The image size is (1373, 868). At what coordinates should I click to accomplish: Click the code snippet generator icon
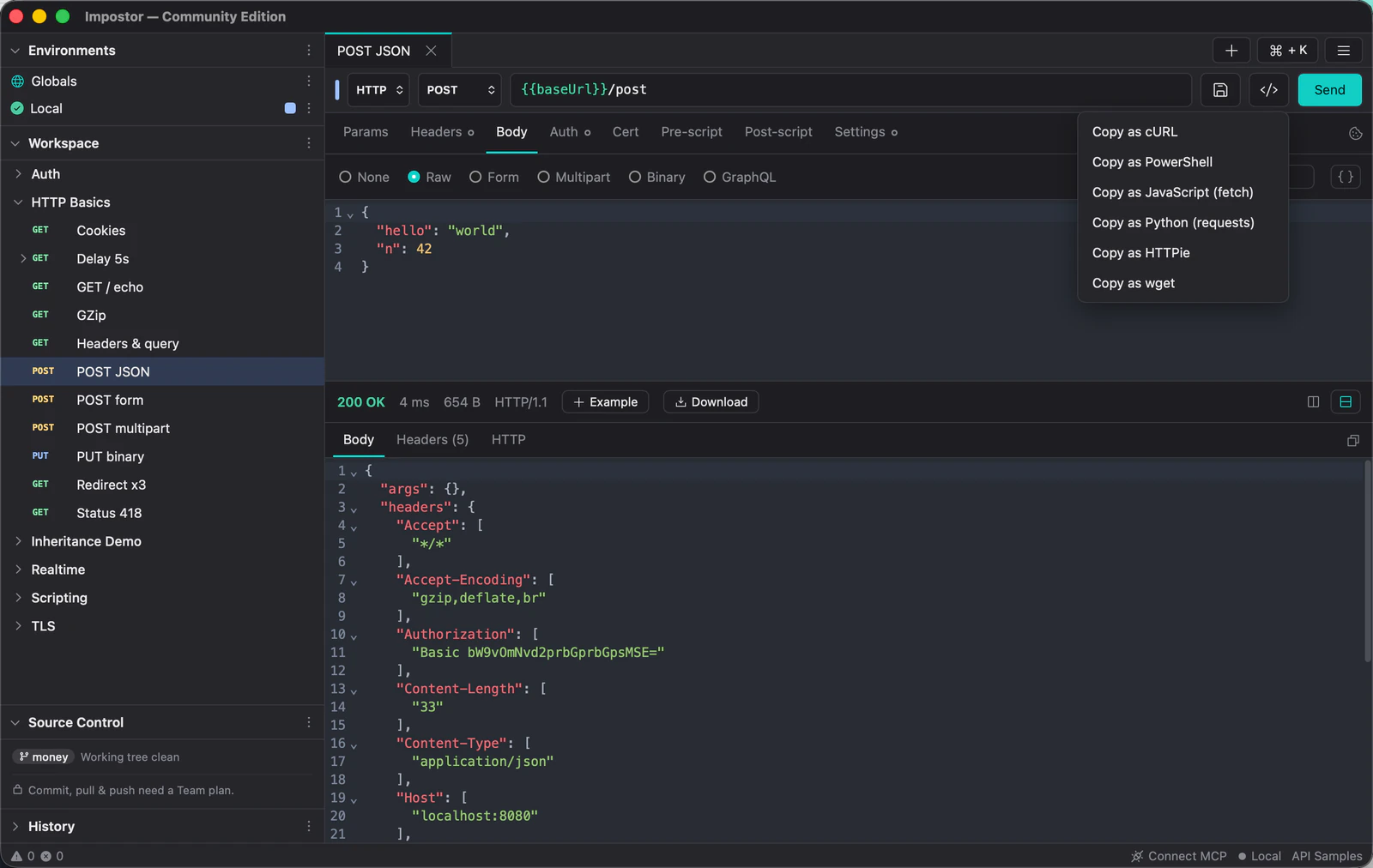click(1269, 90)
